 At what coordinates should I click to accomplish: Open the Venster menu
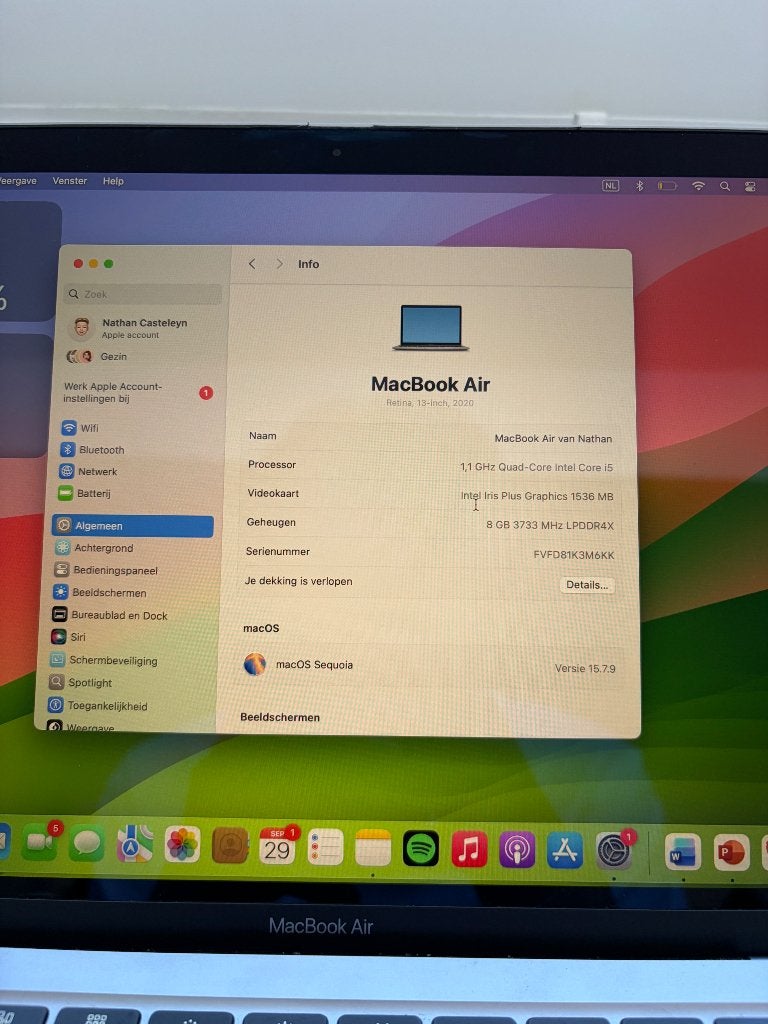[70, 181]
